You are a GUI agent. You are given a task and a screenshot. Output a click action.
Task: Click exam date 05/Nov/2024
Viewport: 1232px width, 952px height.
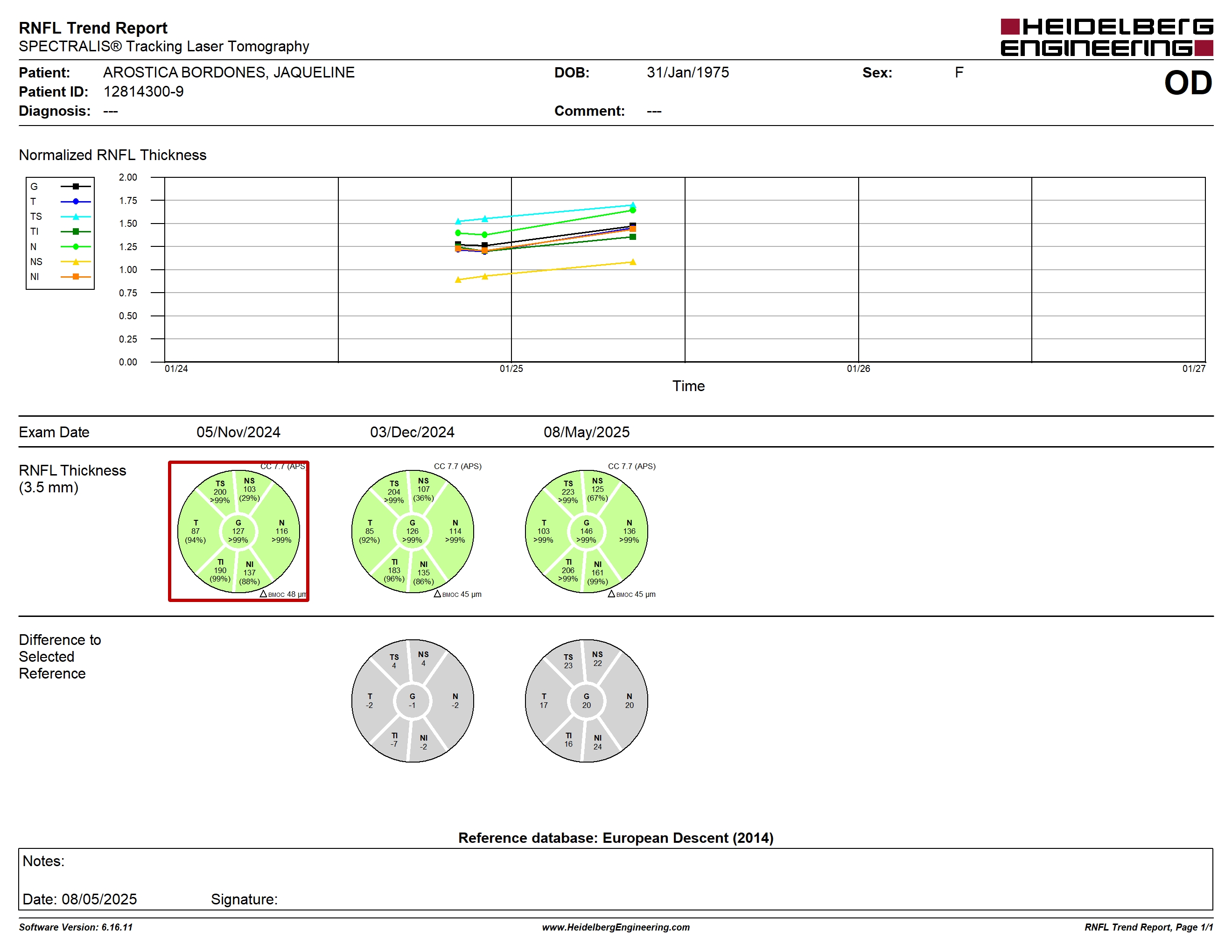click(x=238, y=432)
